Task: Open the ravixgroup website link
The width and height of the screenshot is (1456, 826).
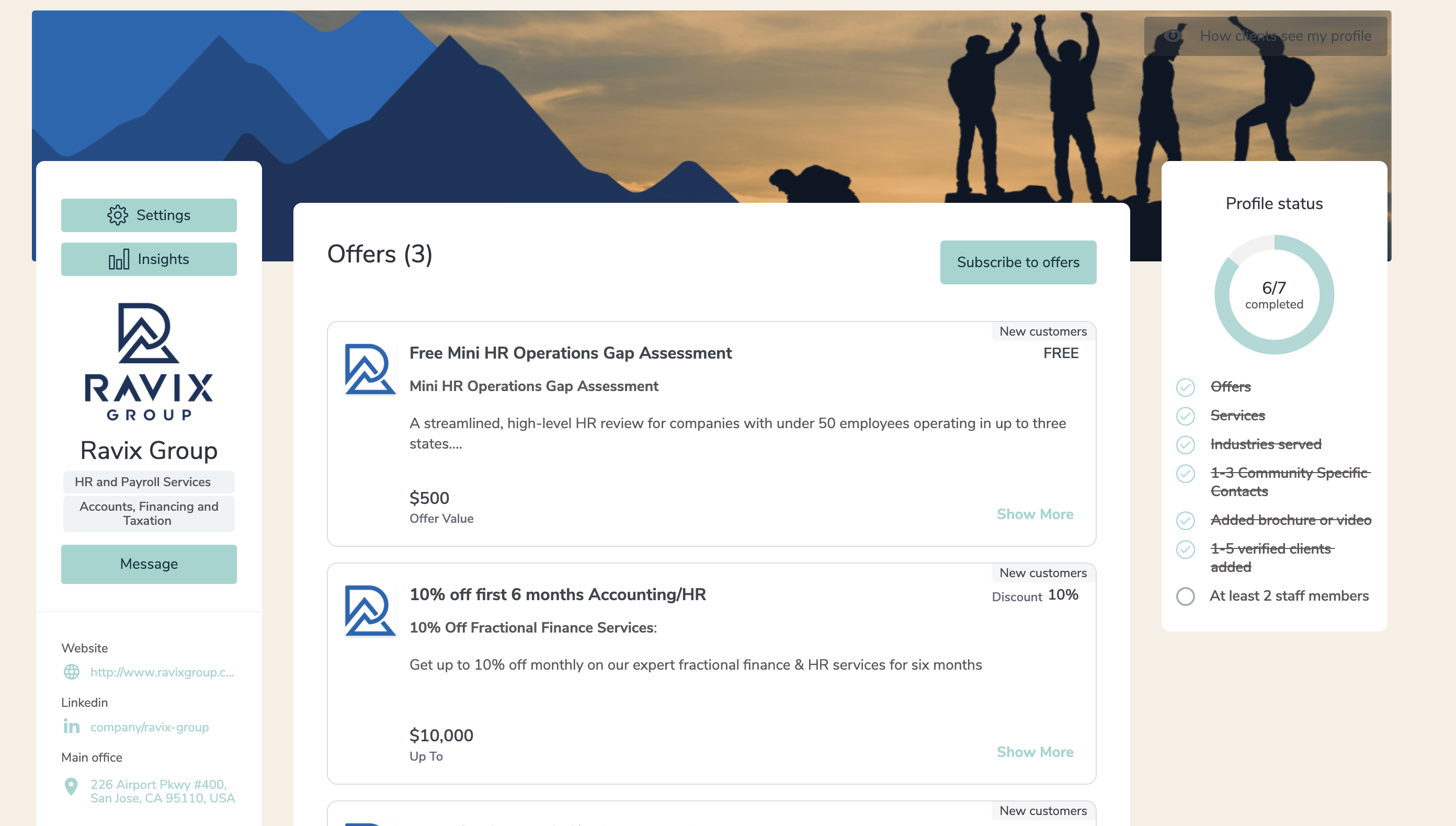Action: pyautogui.click(x=162, y=672)
